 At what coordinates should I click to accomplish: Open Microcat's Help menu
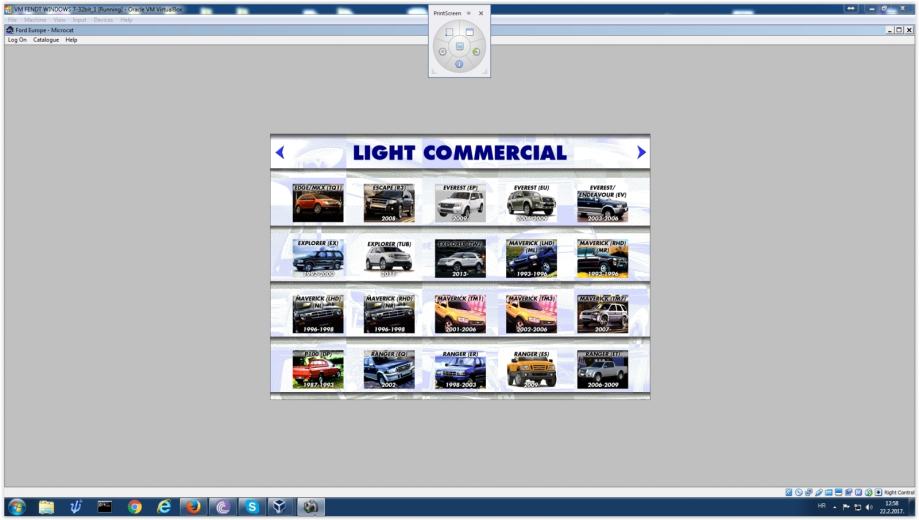click(x=71, y=40)
